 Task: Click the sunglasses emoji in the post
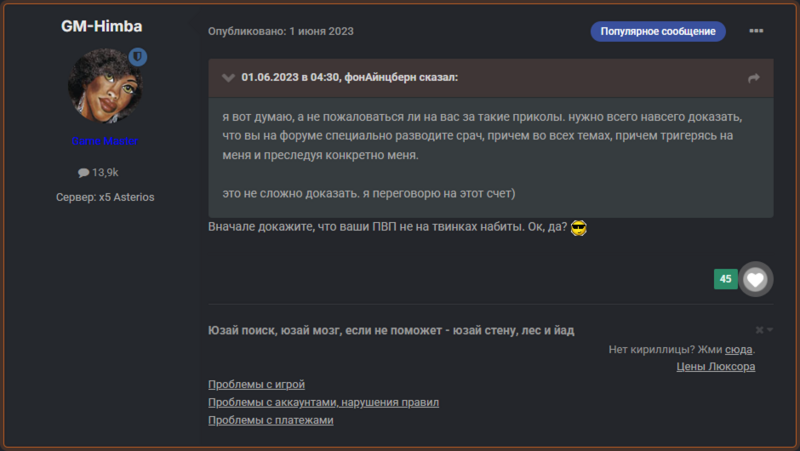click(578, 229)
